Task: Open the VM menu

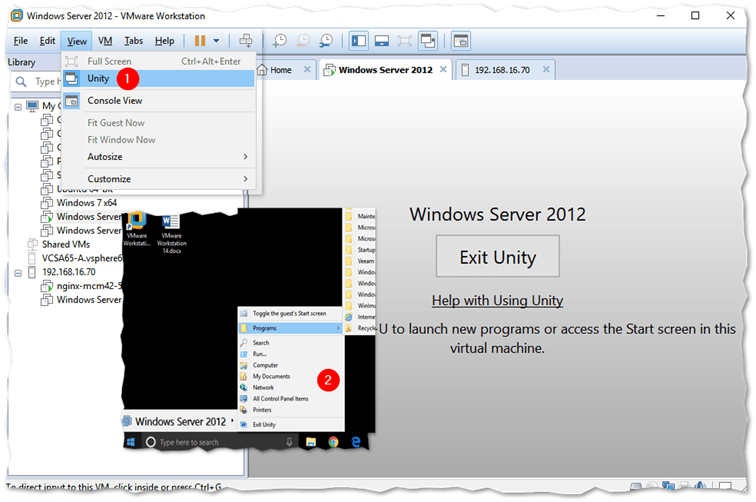Action: [105, 41]
